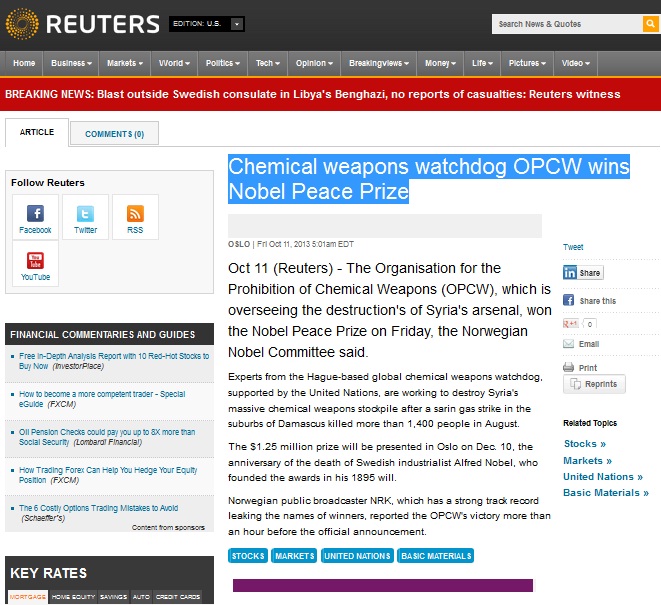
Task: Open 'Oil Pension Checks' sponsor link
Action: tap(107, 437)
